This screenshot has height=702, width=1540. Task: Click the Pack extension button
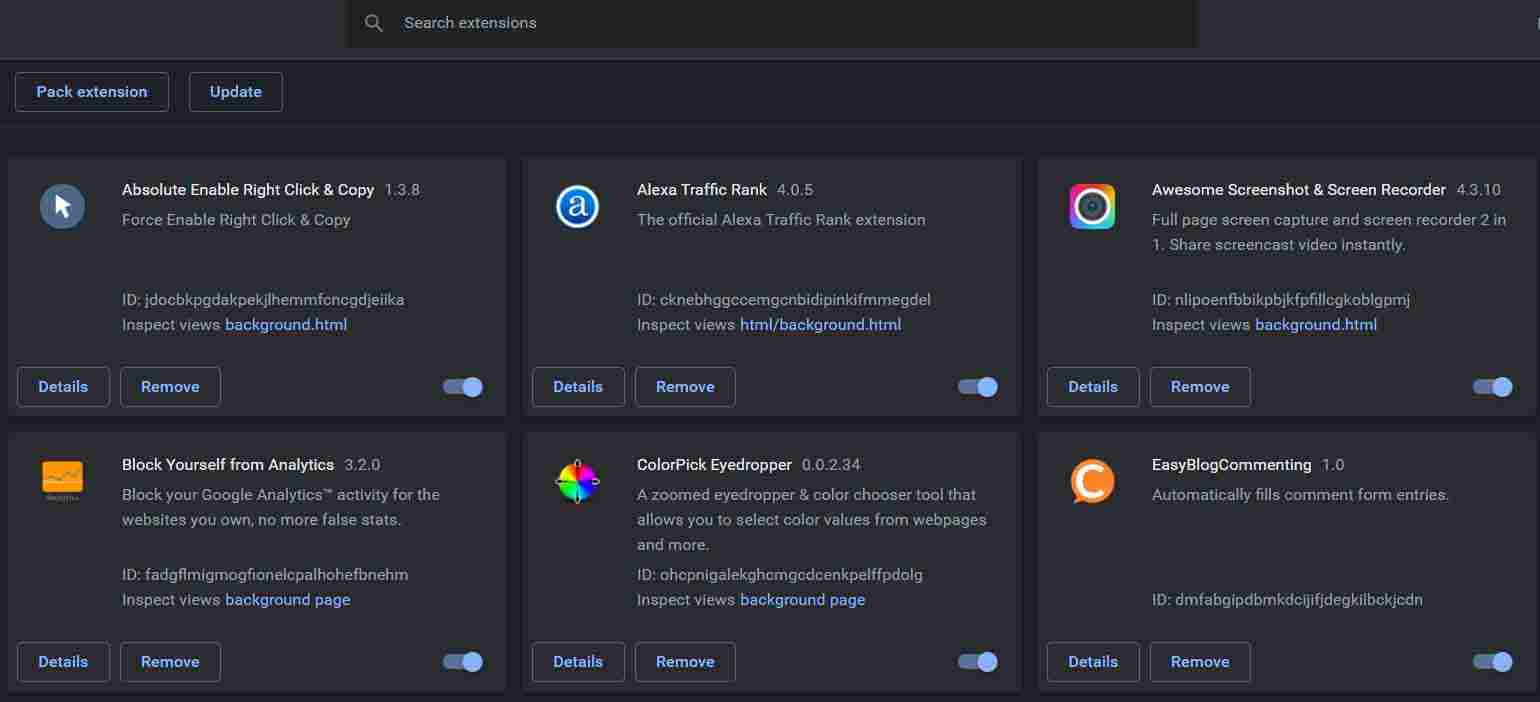click(x=92, y=92)
